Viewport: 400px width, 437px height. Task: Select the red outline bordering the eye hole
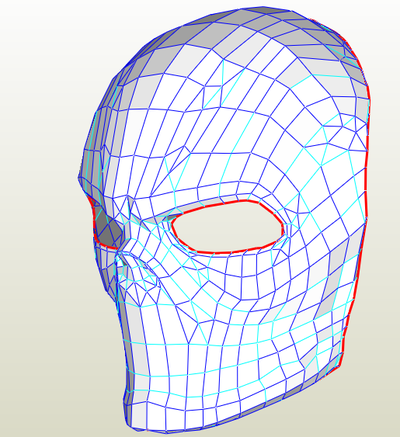coord(228,201)
